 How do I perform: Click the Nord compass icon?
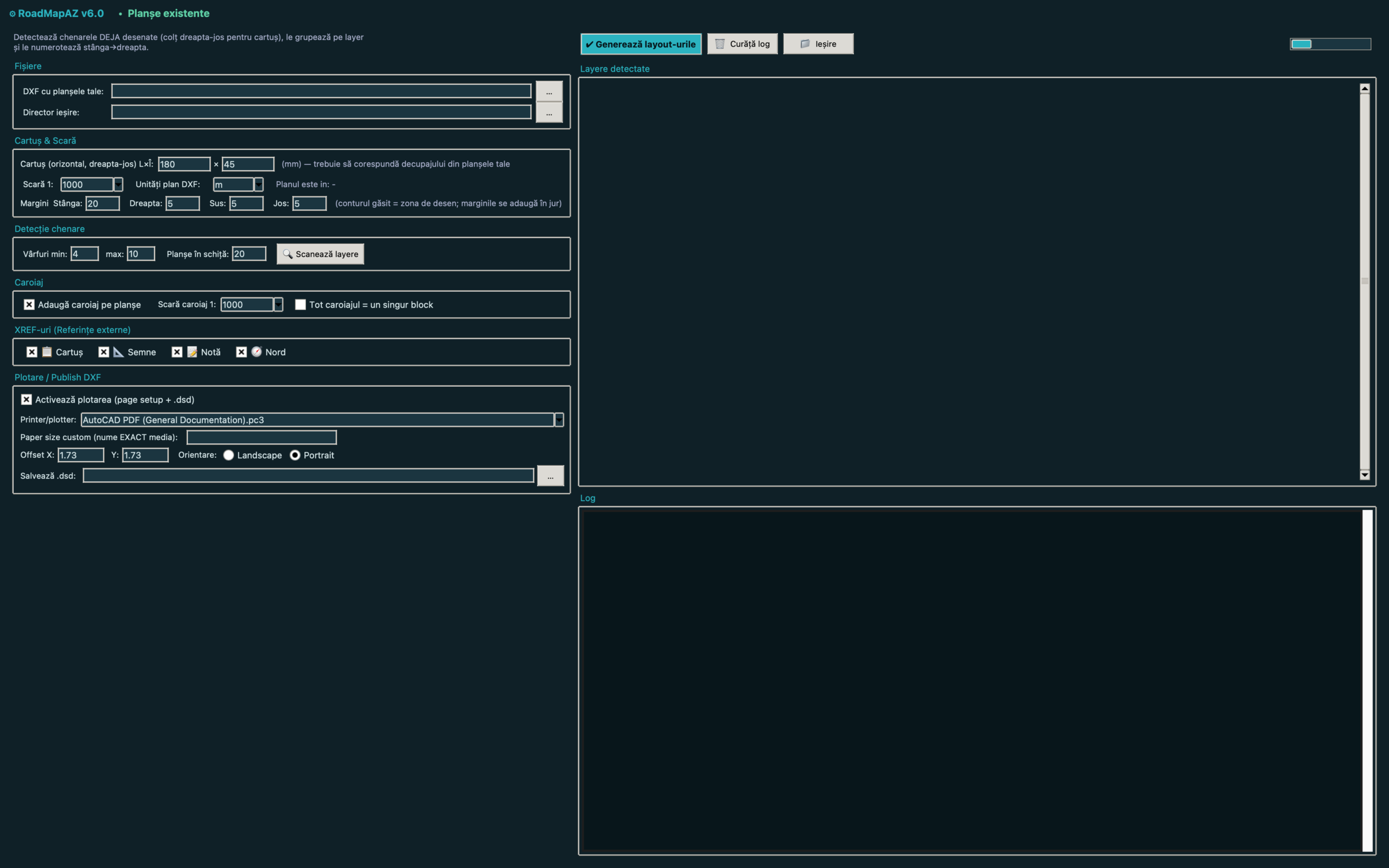pyautogui.click(x=257, y=352)
